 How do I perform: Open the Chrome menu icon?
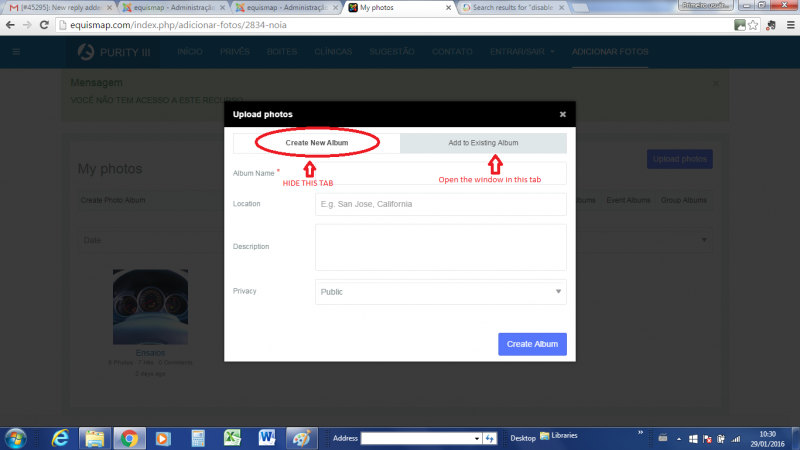(788, 24)
